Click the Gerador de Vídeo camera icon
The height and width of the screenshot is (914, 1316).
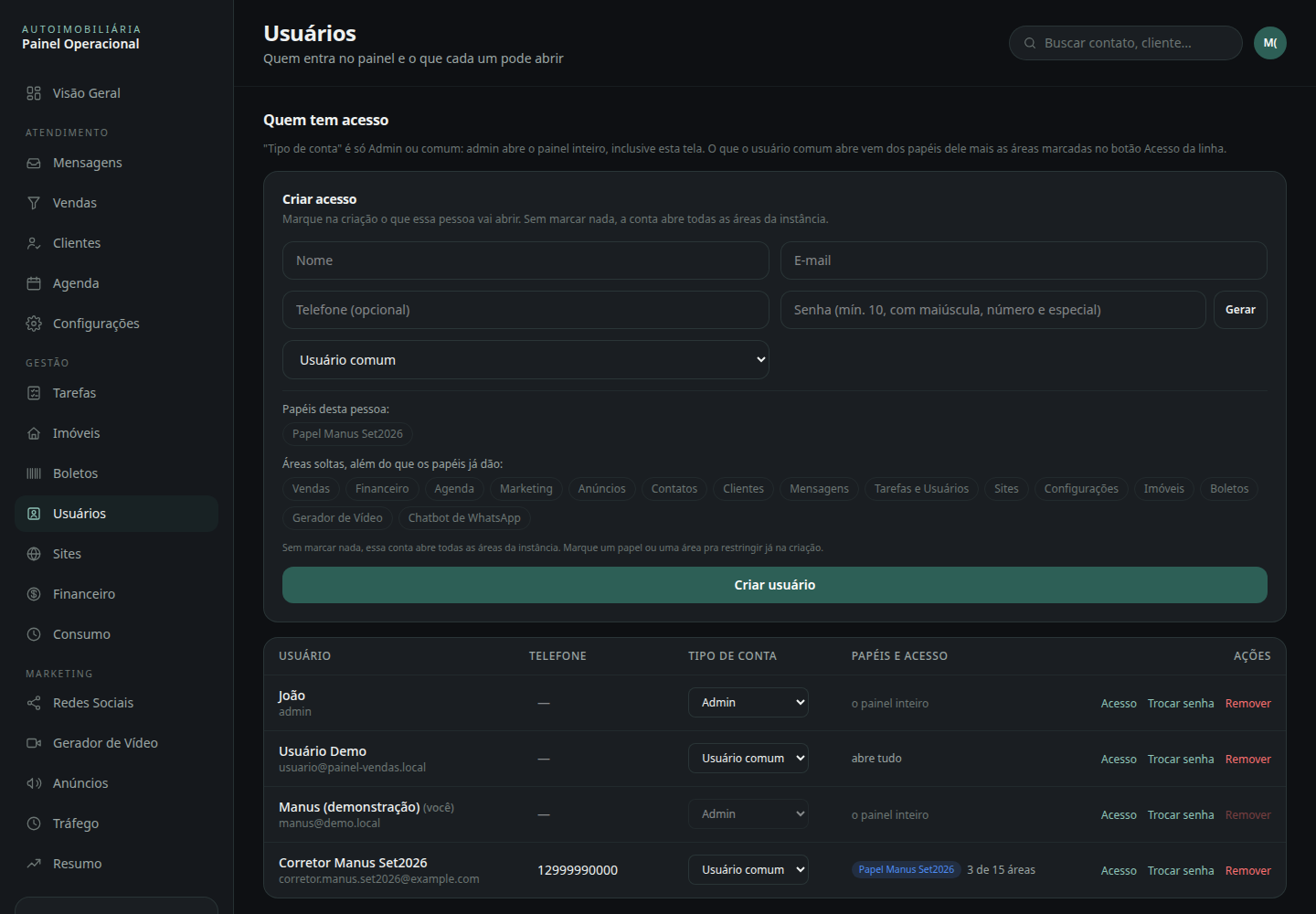[34, 743]
